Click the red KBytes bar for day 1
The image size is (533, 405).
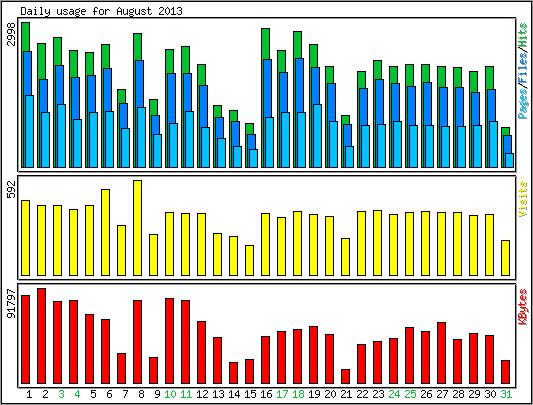coord(25,339)
